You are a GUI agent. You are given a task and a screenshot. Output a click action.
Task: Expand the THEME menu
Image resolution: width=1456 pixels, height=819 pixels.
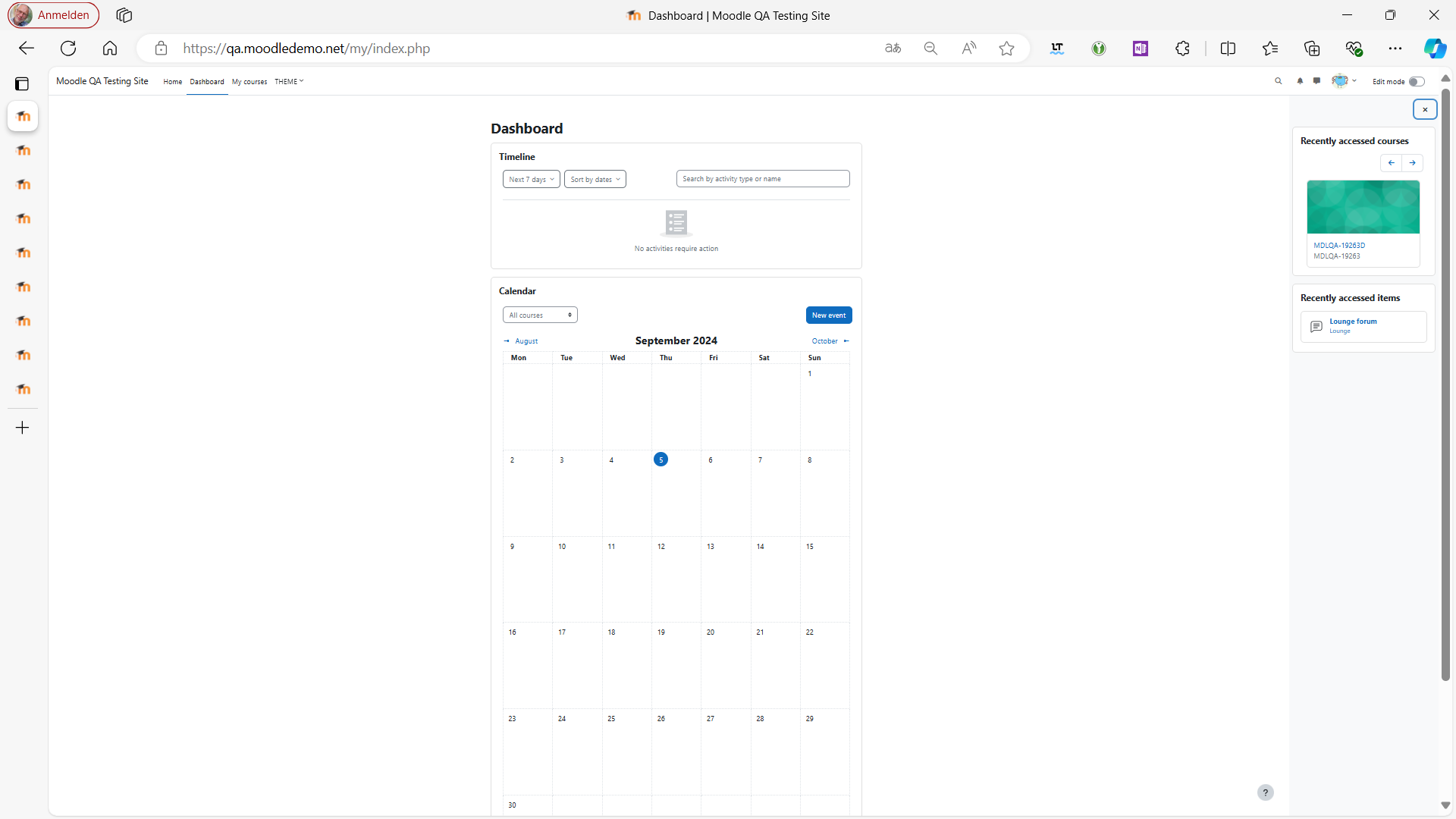289,82
